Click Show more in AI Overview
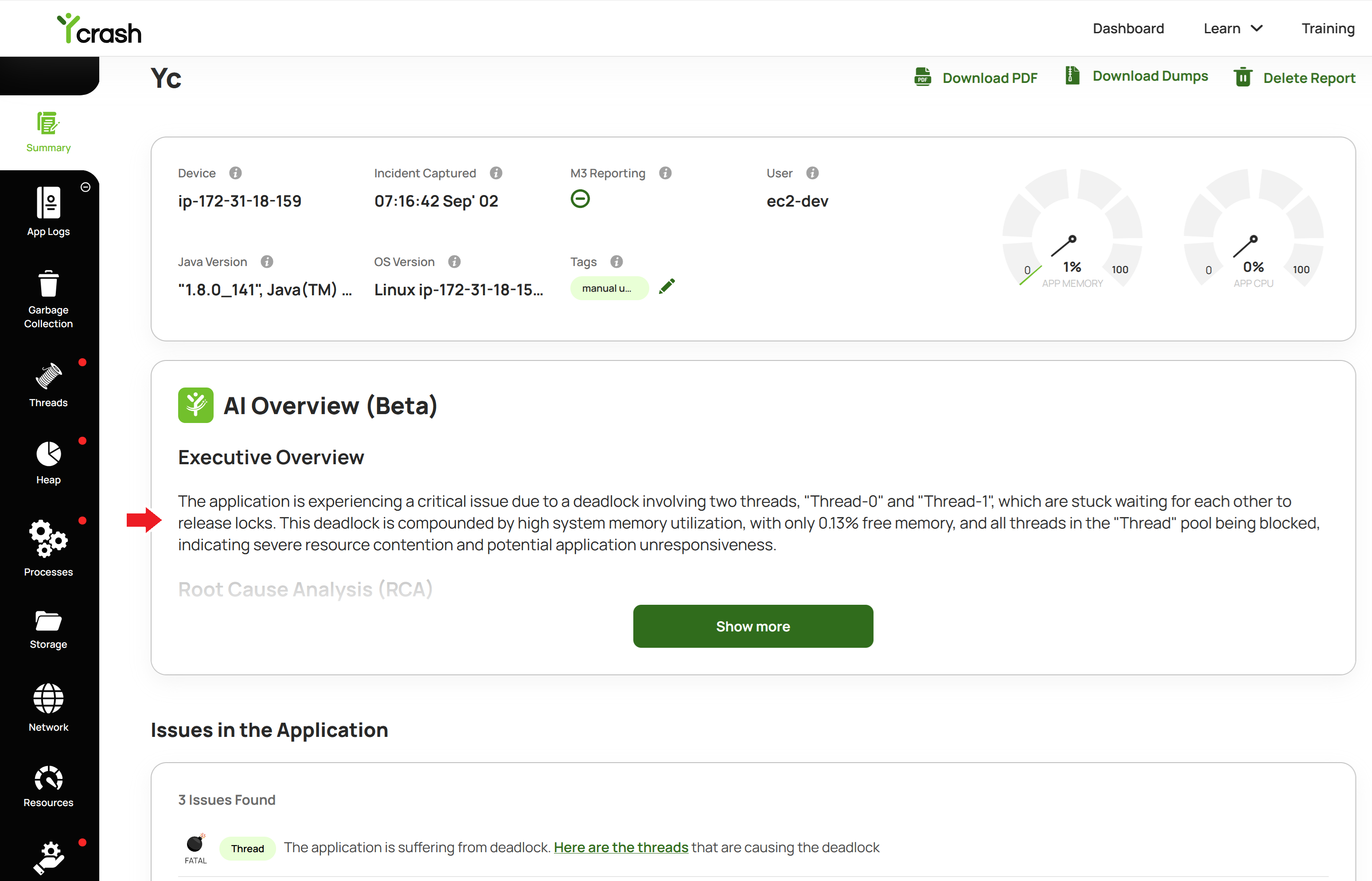 coord(753,626)
